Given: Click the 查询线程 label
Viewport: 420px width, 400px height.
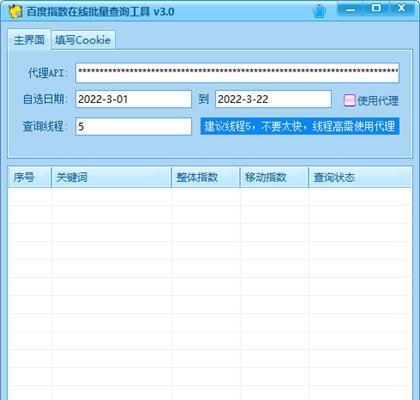Looking at the screenshot, I should (45, 127).
